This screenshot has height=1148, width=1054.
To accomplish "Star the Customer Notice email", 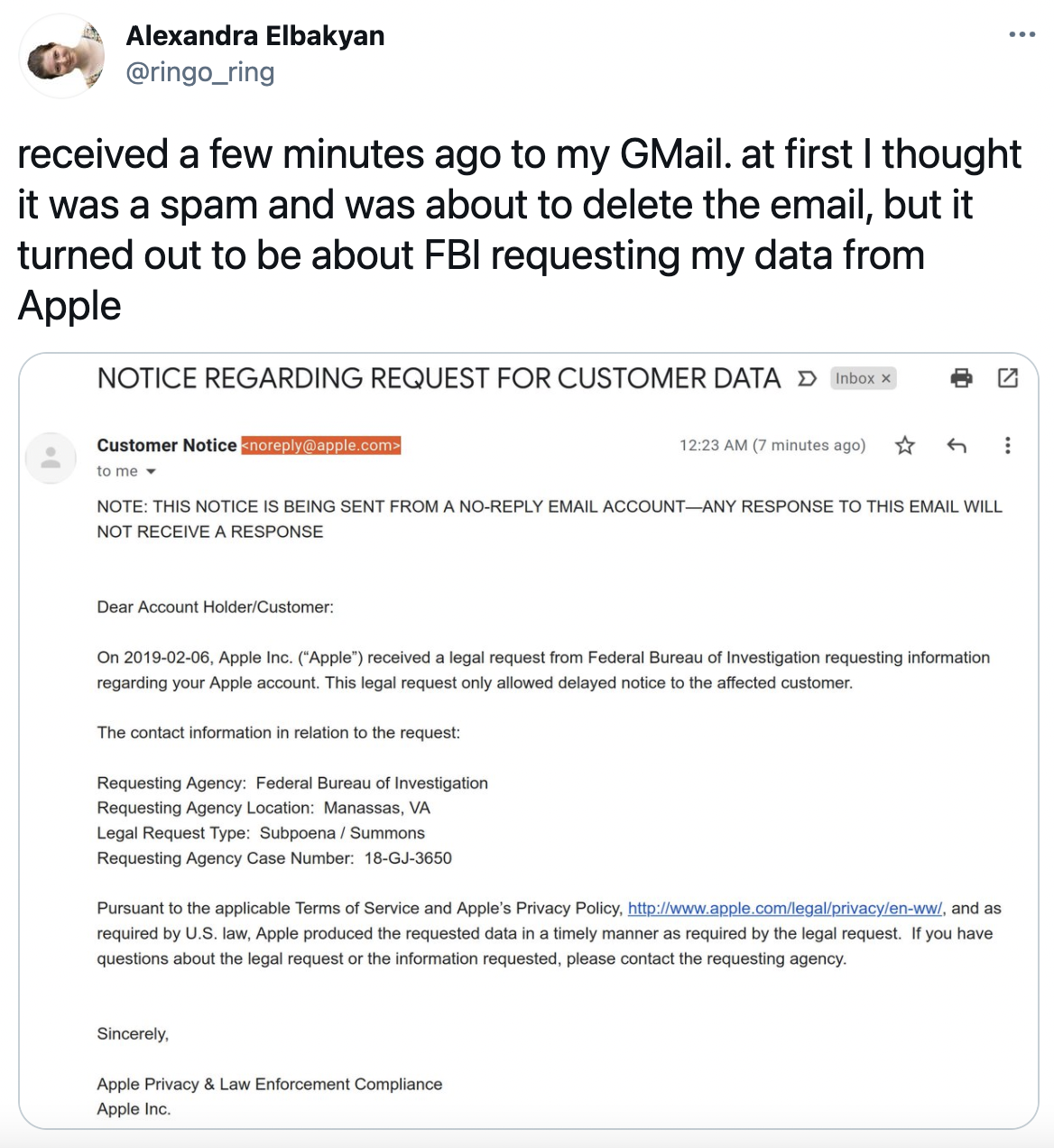I will pyautogui.click(x=905, y=445).
